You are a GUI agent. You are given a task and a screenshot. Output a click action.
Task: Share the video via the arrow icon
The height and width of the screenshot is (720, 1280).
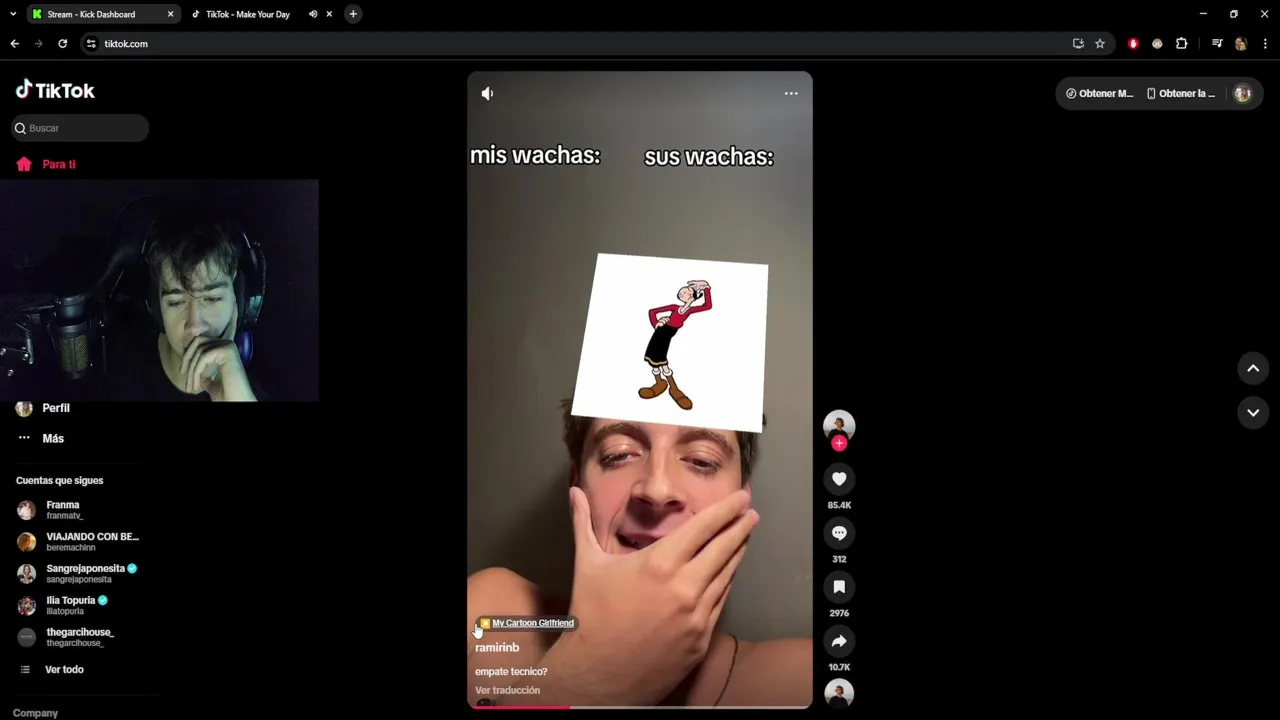tap(839, 641)
